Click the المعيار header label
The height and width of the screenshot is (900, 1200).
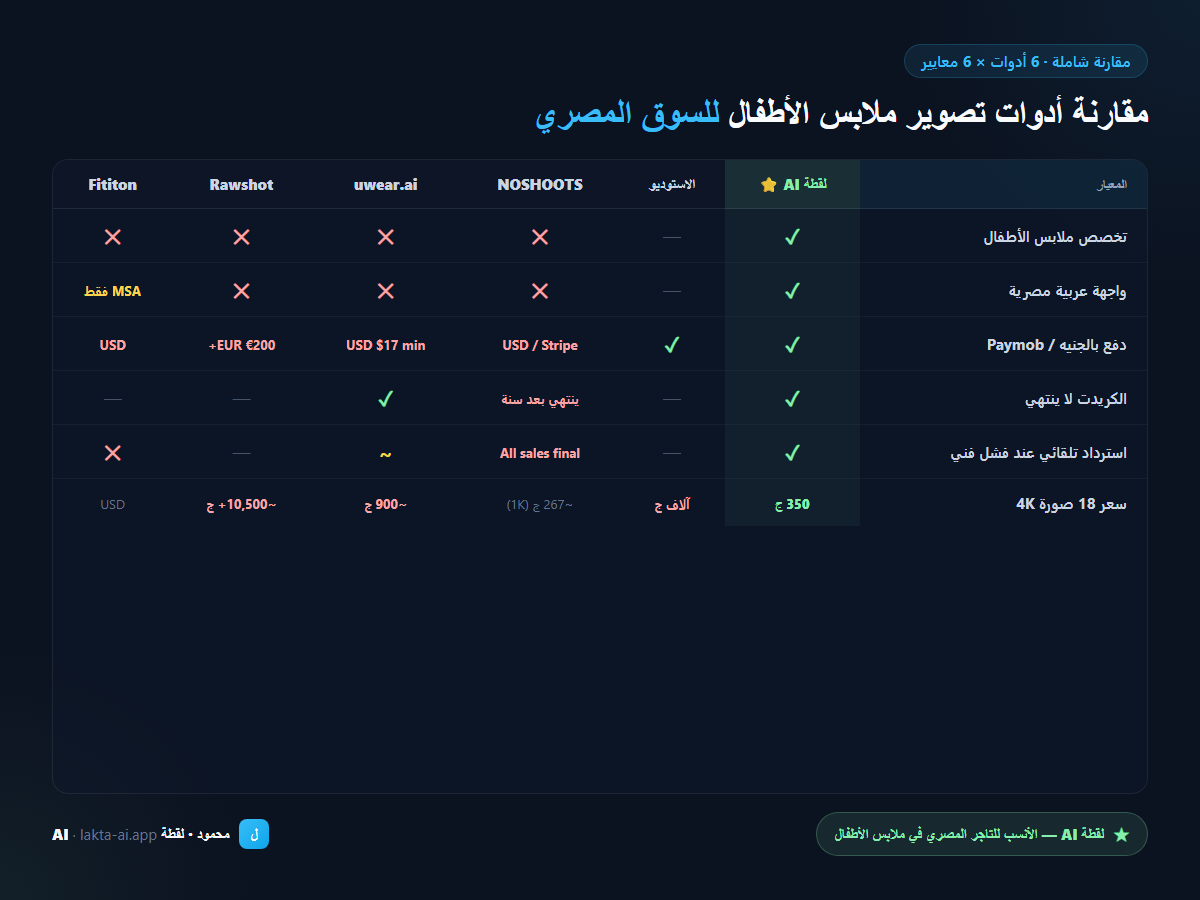tap(1113, 185)
